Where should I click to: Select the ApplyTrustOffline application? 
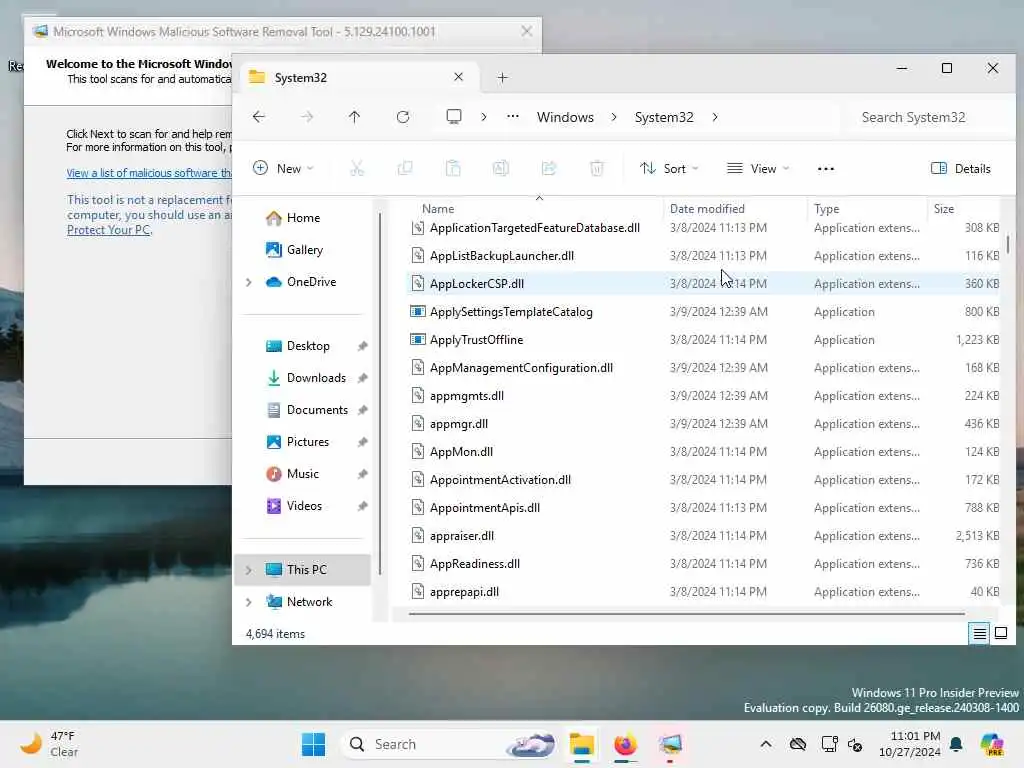[703, 340]
